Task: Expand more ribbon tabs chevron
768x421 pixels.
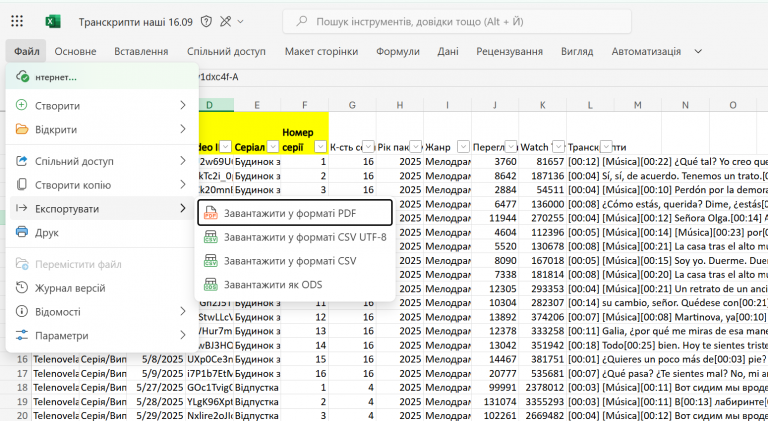Action: tap(698, 51)
